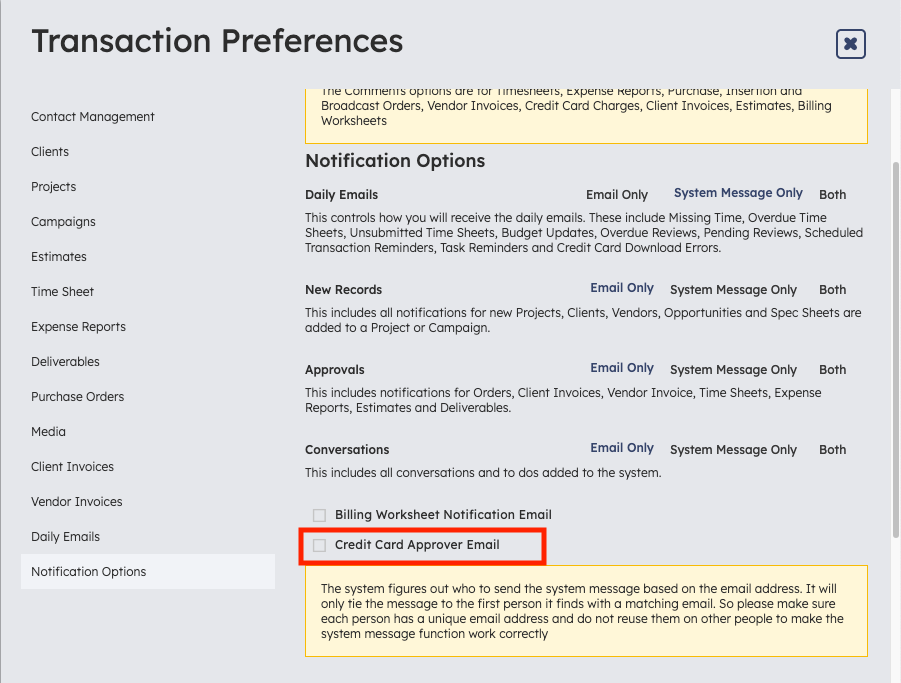Close the Transaction Preferences dialog
901x683 pixels.
pos(850,44)
